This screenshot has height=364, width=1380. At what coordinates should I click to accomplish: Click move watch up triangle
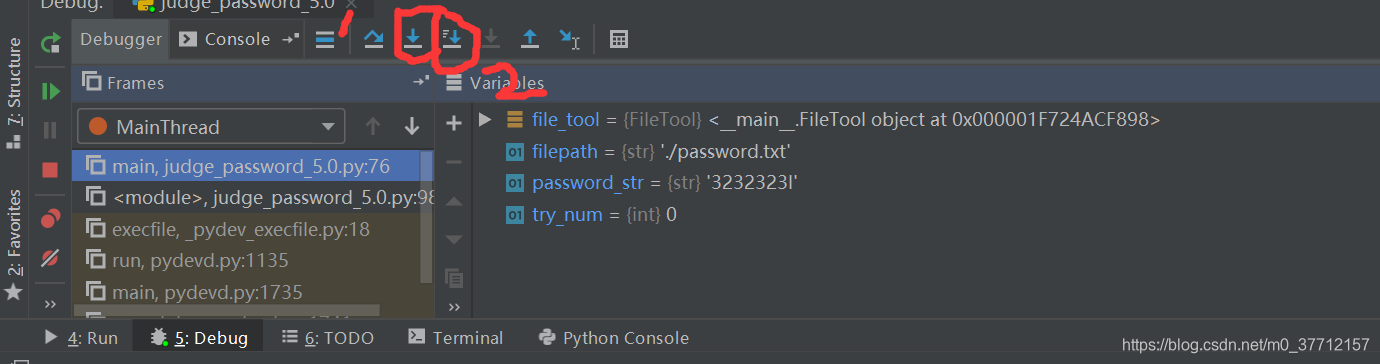point(453,201)
